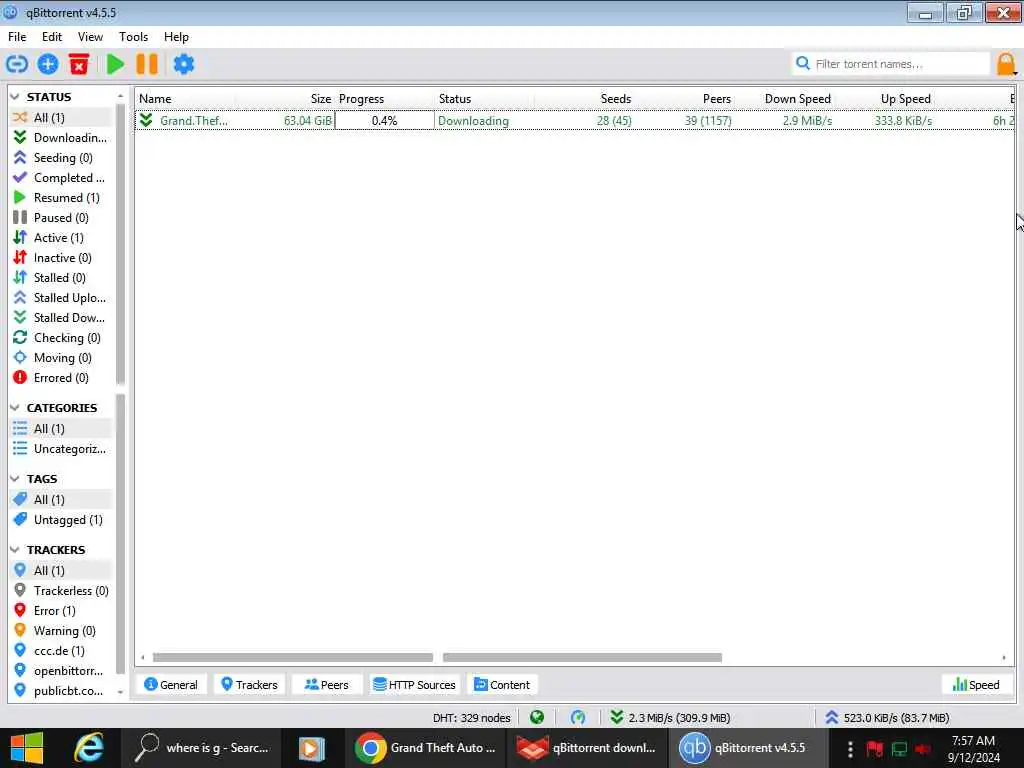The image size is (1024, 768).
Task: Select the Trackerless (0) filter
Action: tap(61, 590)
